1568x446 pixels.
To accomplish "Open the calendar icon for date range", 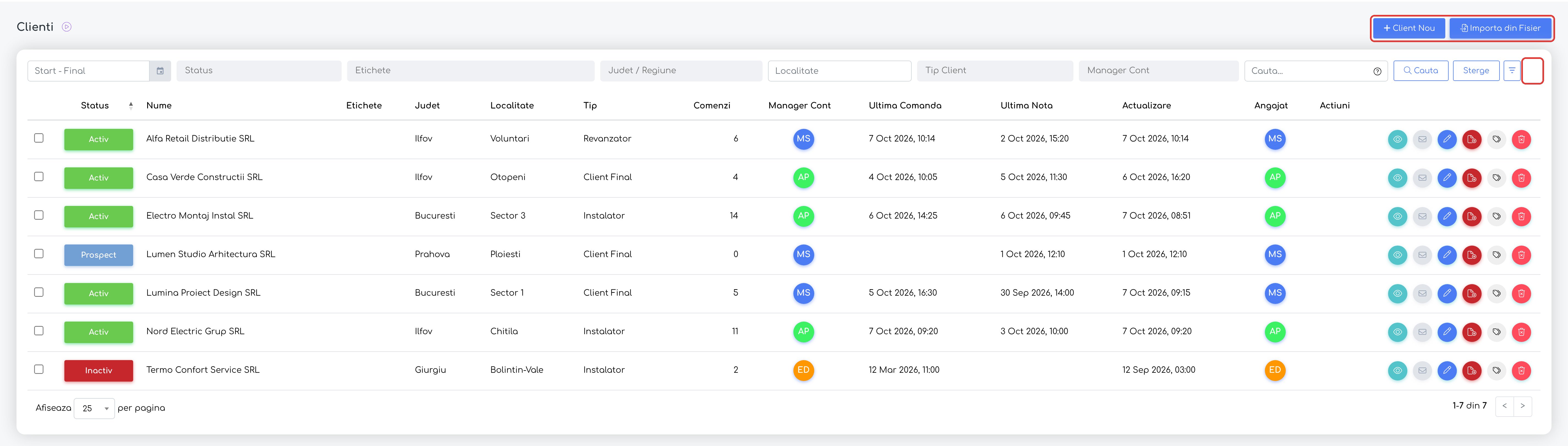I will (x=160, y=71).
